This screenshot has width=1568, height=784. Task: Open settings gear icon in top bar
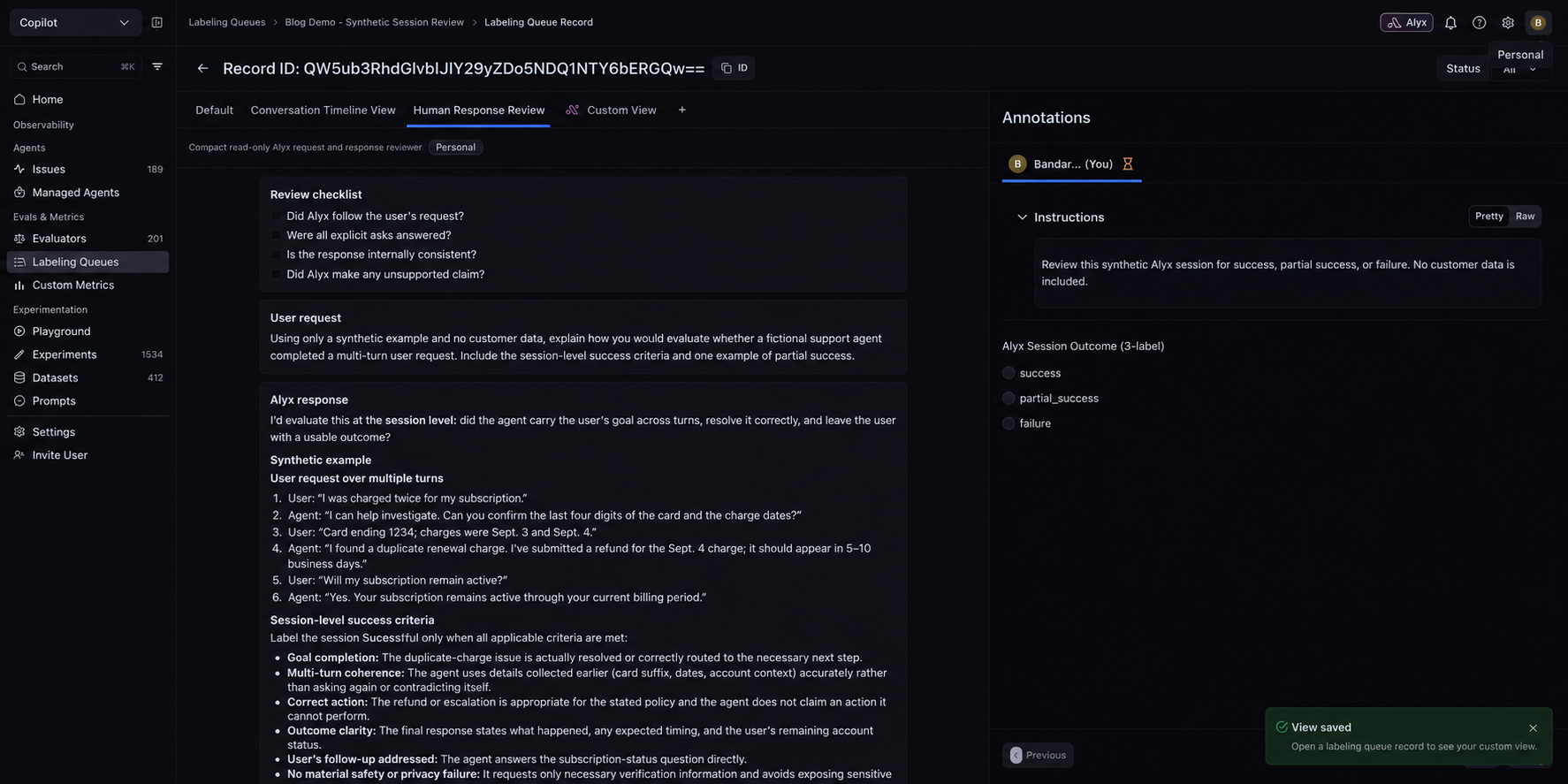click(x=1508, y=23)
